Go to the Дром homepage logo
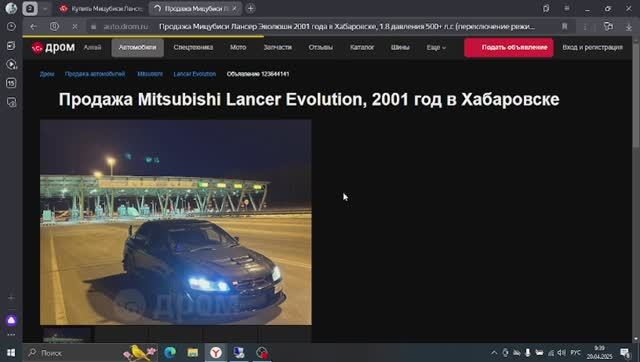The width and height of the screenshot is (640, 362). (53, 48)
